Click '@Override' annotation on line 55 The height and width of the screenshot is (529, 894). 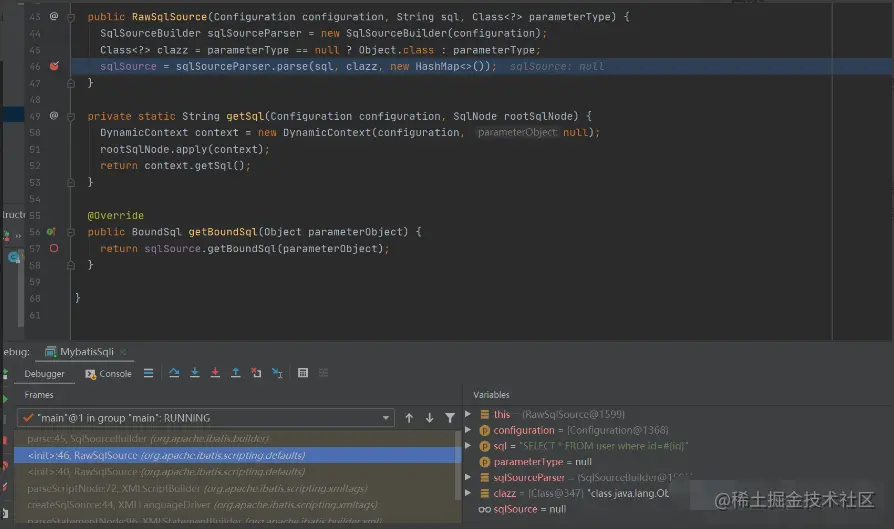pos(115,215)
